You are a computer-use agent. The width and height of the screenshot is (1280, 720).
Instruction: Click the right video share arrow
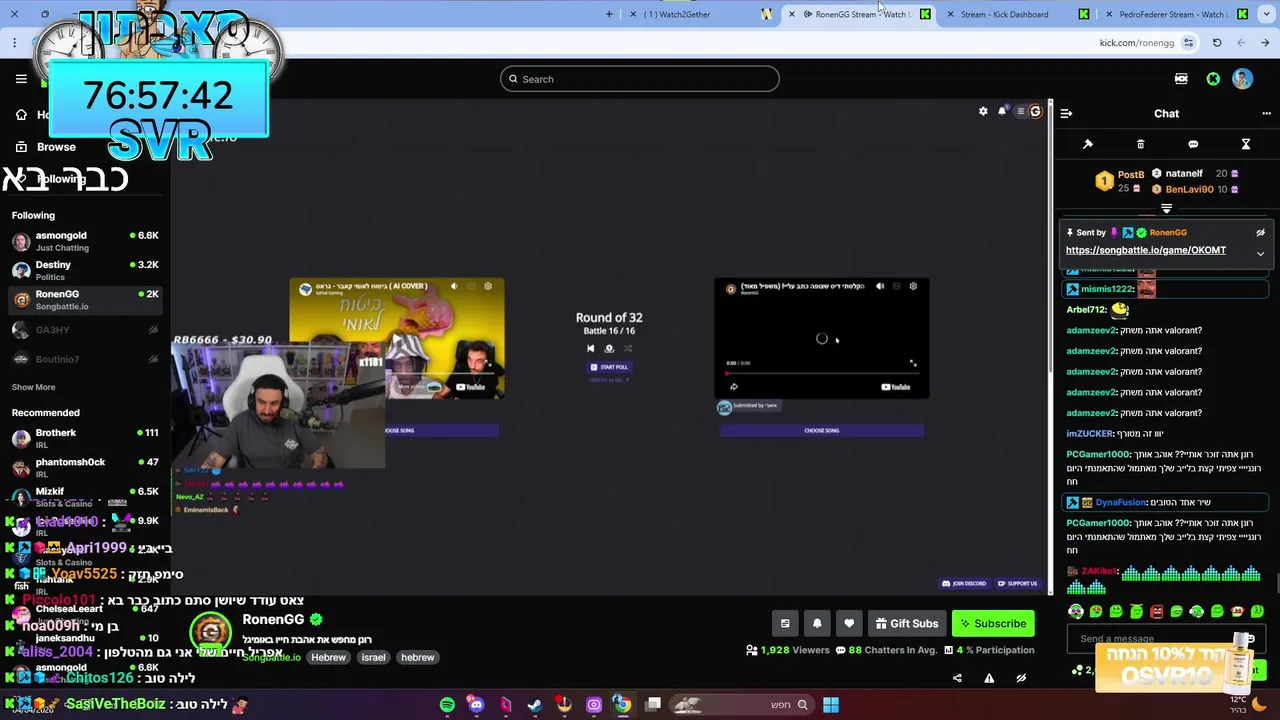734,387
